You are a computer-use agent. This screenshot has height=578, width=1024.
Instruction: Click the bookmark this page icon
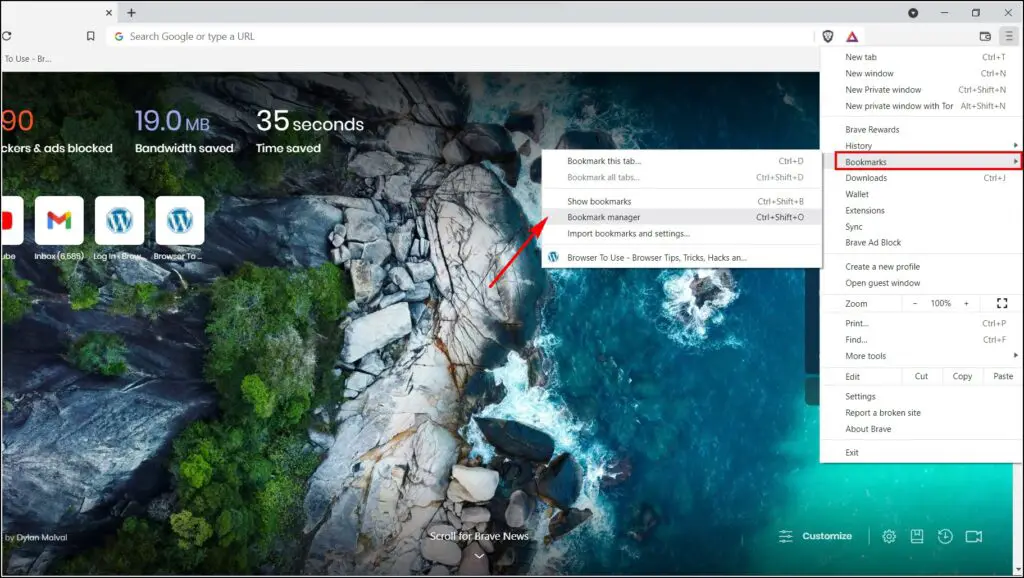pos(90,37)
